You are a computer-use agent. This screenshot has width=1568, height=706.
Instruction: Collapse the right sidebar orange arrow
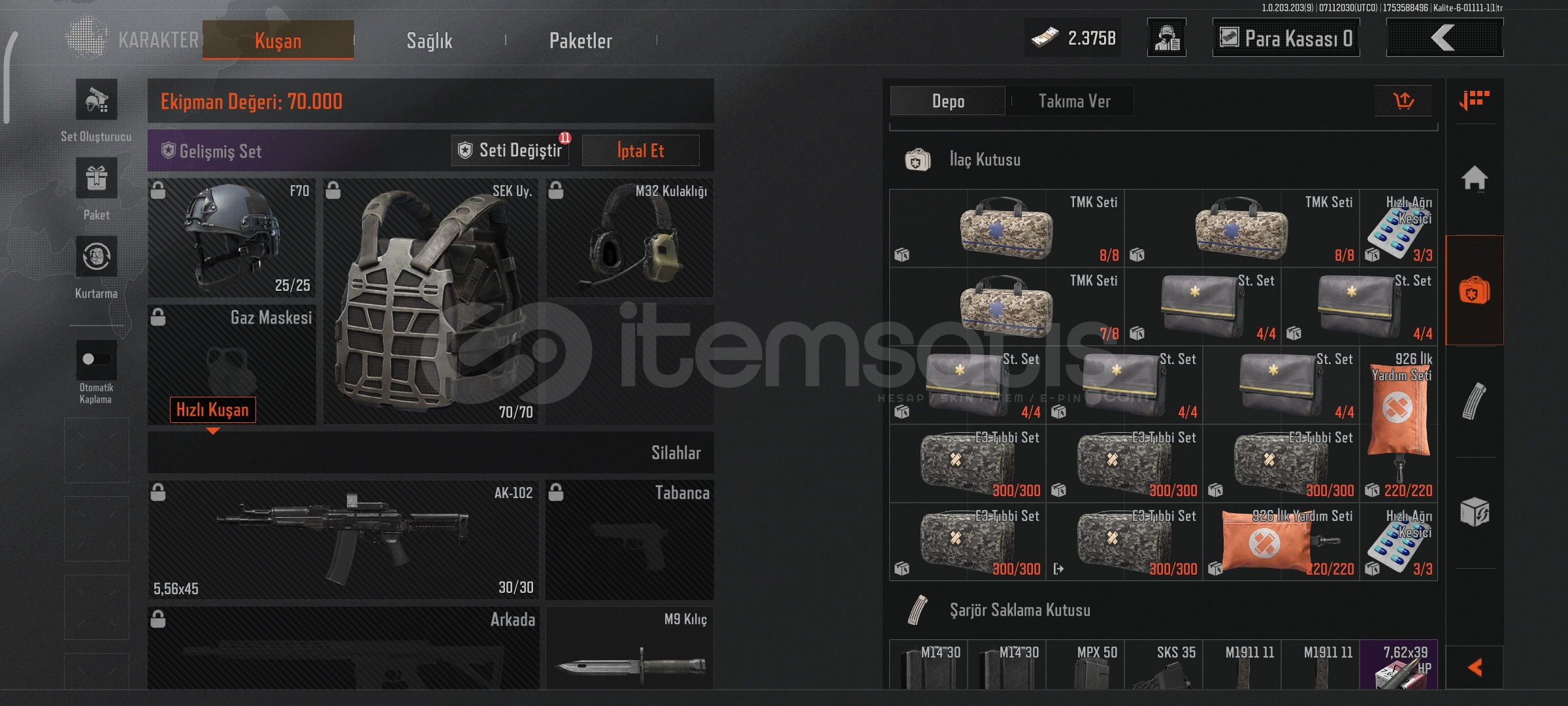click(1475, 667)
